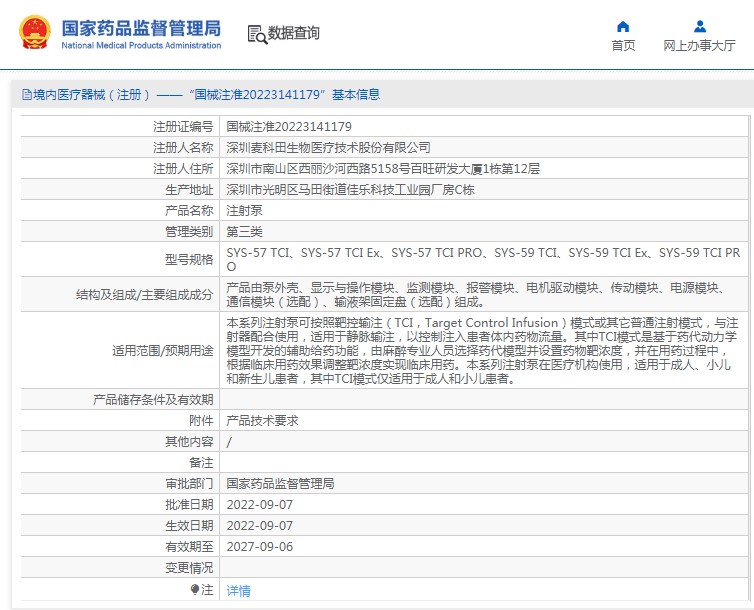754x610 pixels.
Task: Open the 首页 link
Action: coord(623,46)
